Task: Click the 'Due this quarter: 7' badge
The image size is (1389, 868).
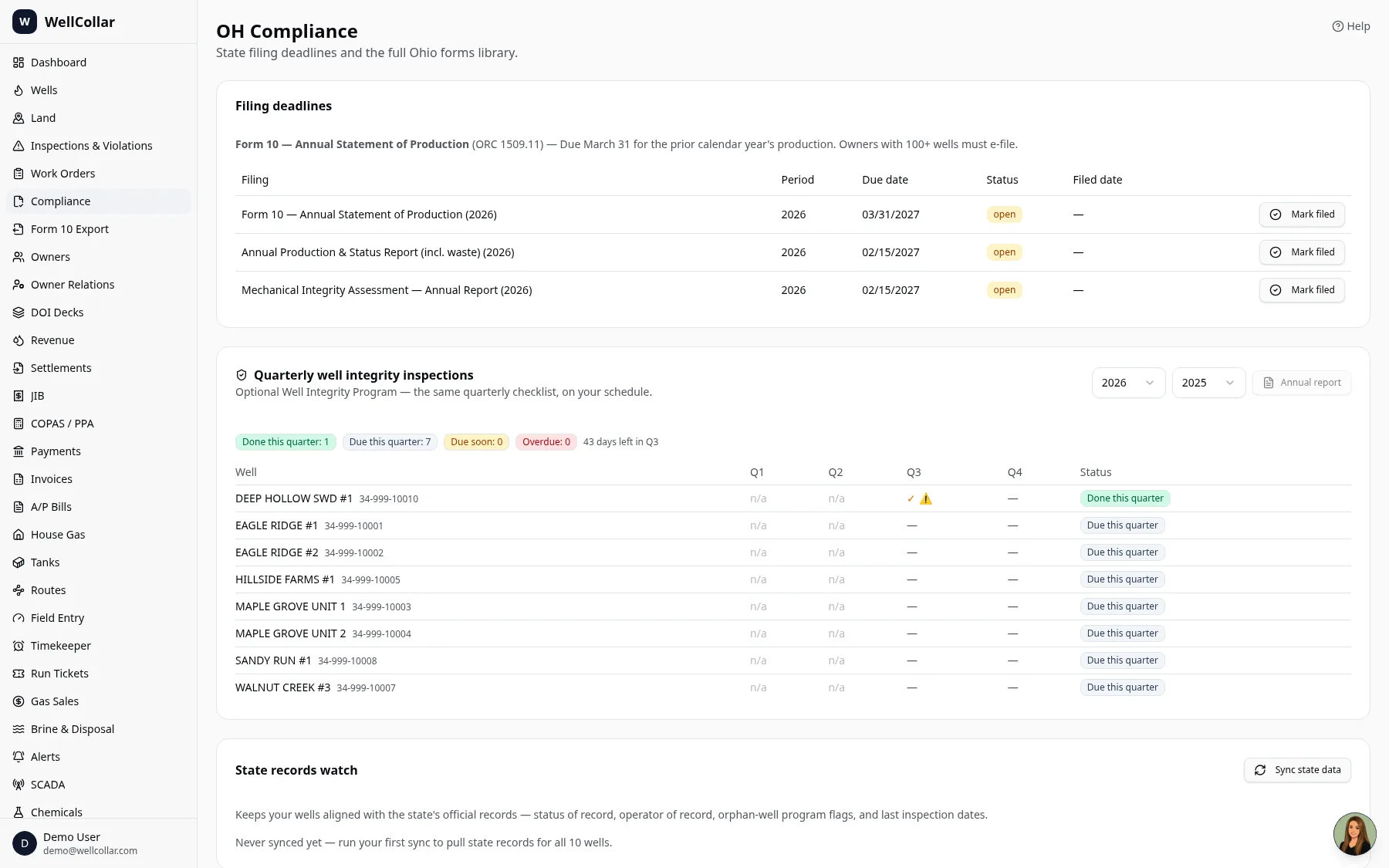Action: [x=390, y=442]
